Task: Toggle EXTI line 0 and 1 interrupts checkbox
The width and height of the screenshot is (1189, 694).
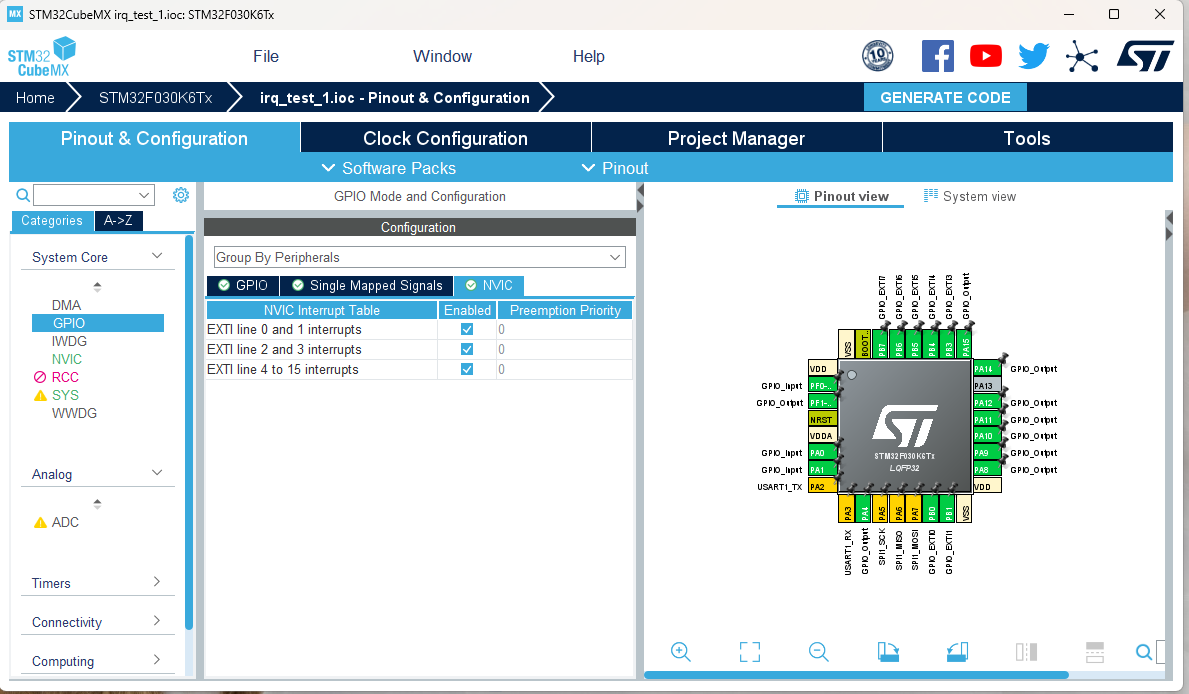Action: [467, 329]
